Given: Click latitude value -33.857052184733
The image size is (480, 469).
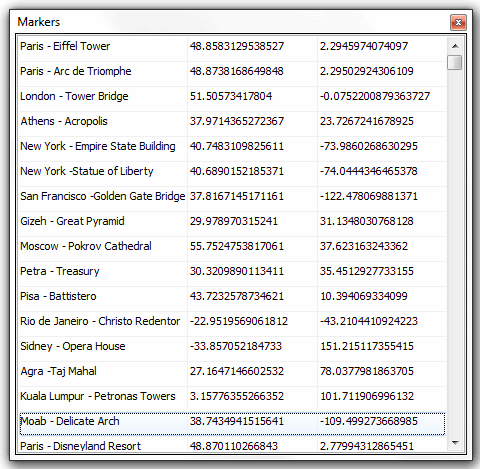Looking at the screenshot, I should pos(236,346).
